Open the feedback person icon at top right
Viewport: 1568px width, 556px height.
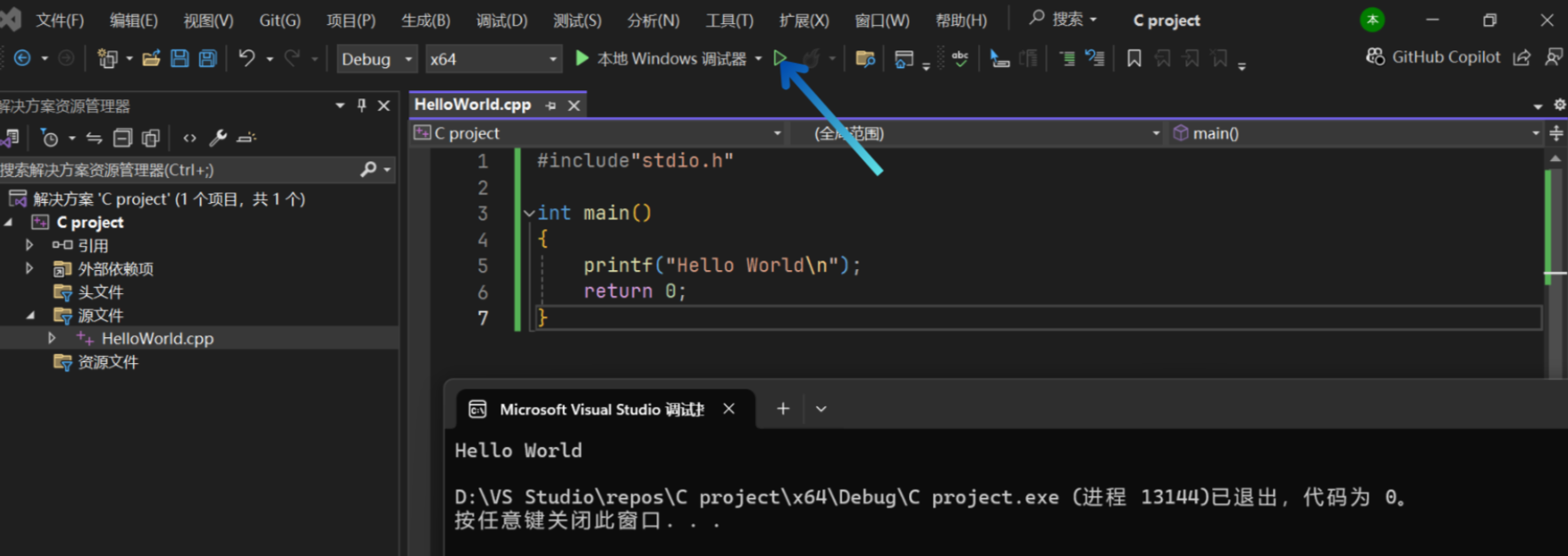(x=1553, y=58)
